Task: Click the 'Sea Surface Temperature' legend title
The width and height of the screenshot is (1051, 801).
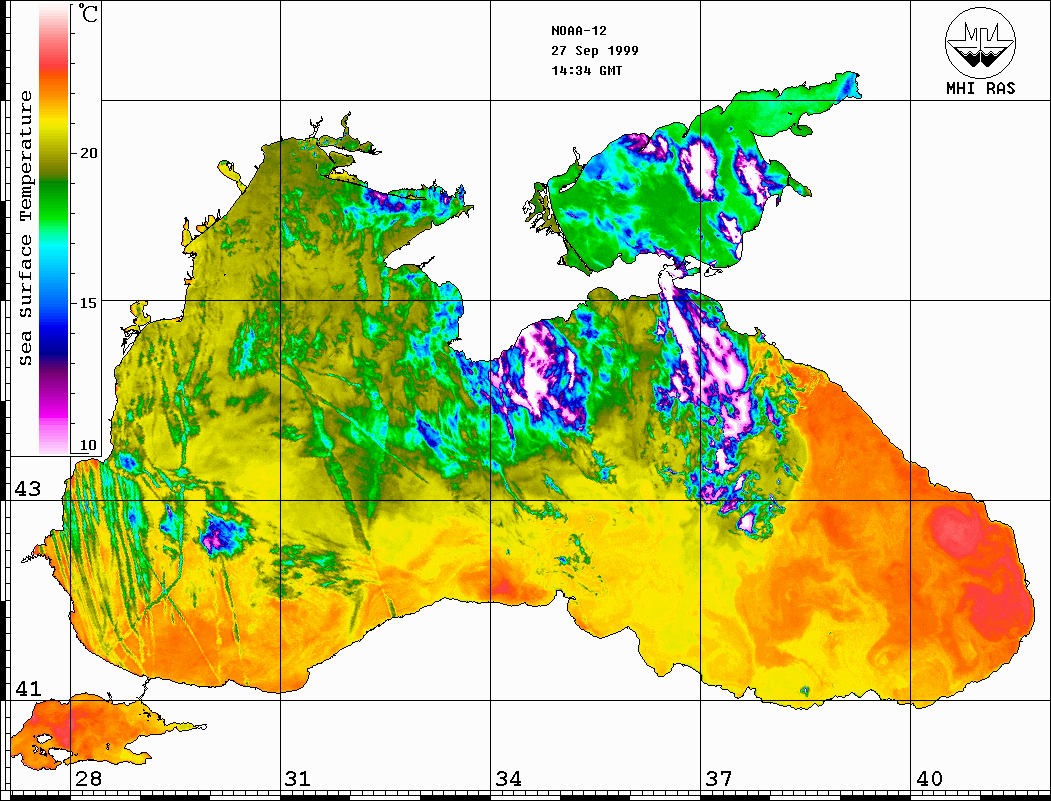Action: [x=25, y=228]
